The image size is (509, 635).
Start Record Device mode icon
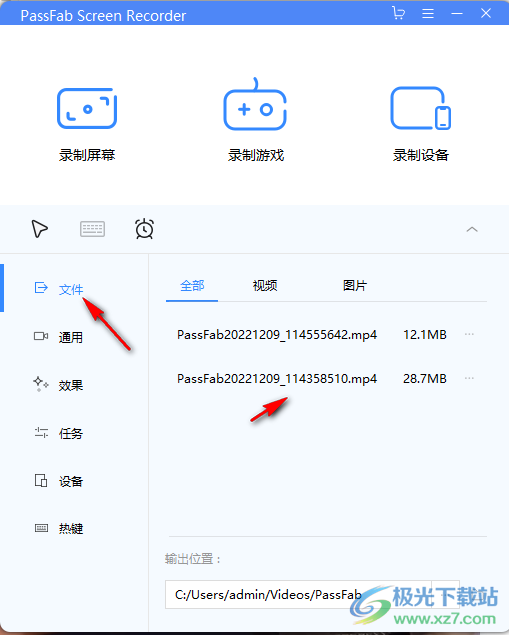(x=421, y=108)
